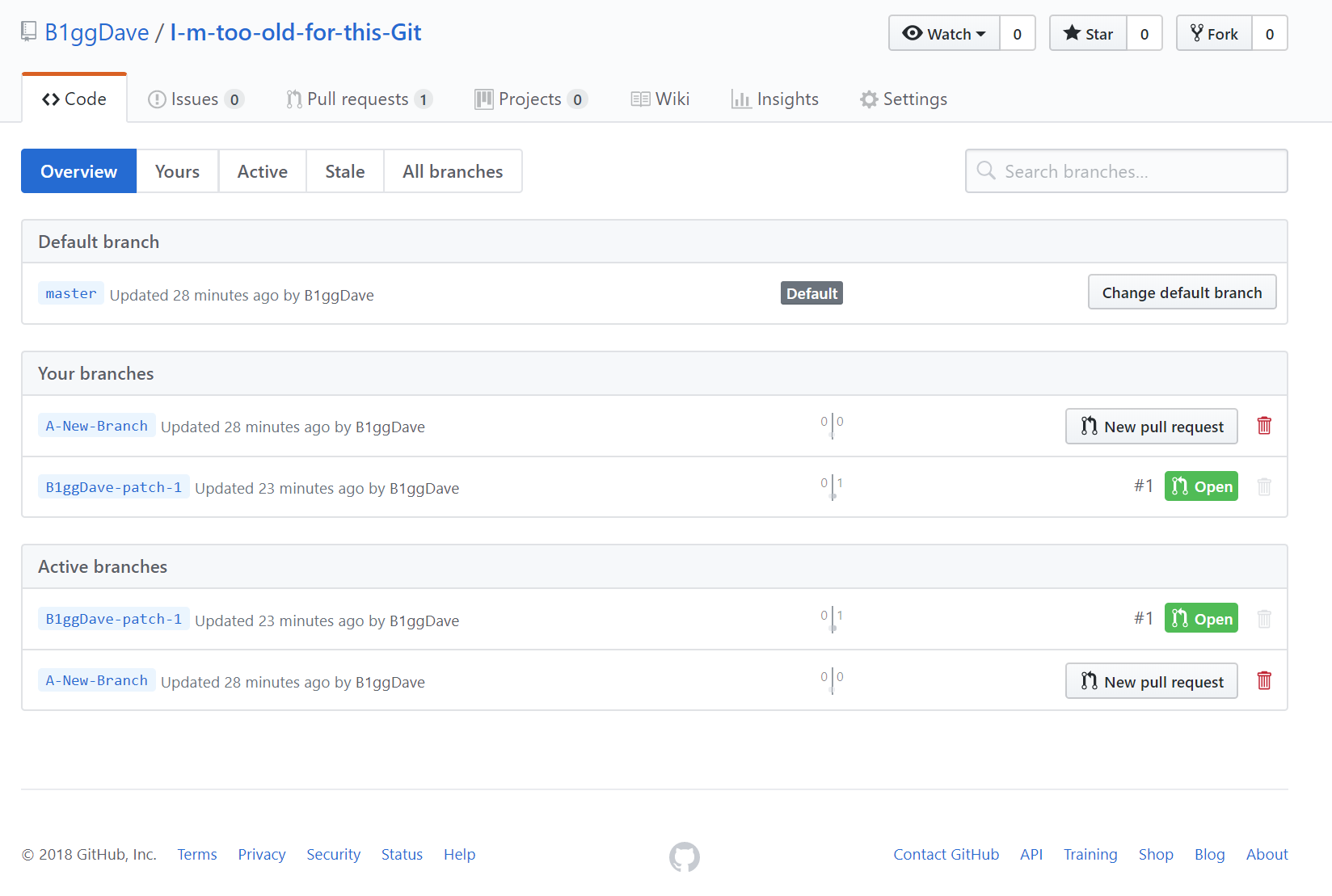The image size is (1332, 896).
Task: Show Yours branches filter
Action: click(177, 171)
